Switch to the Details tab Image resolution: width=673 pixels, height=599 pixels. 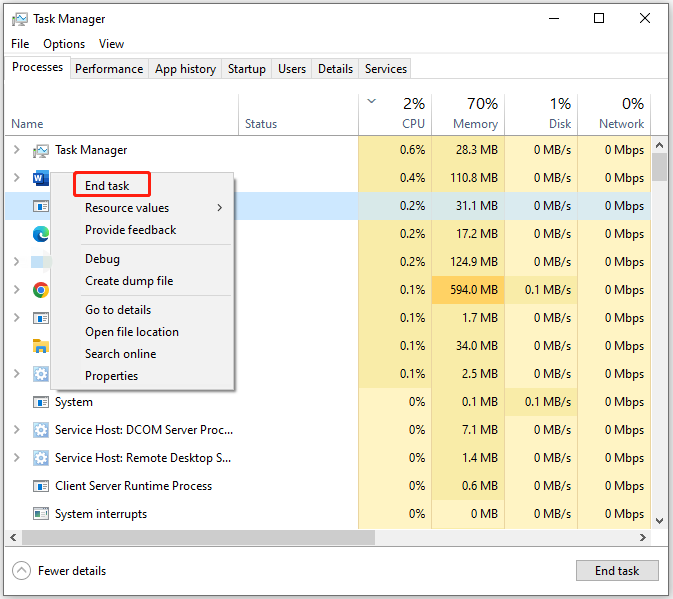pos(335,69)
